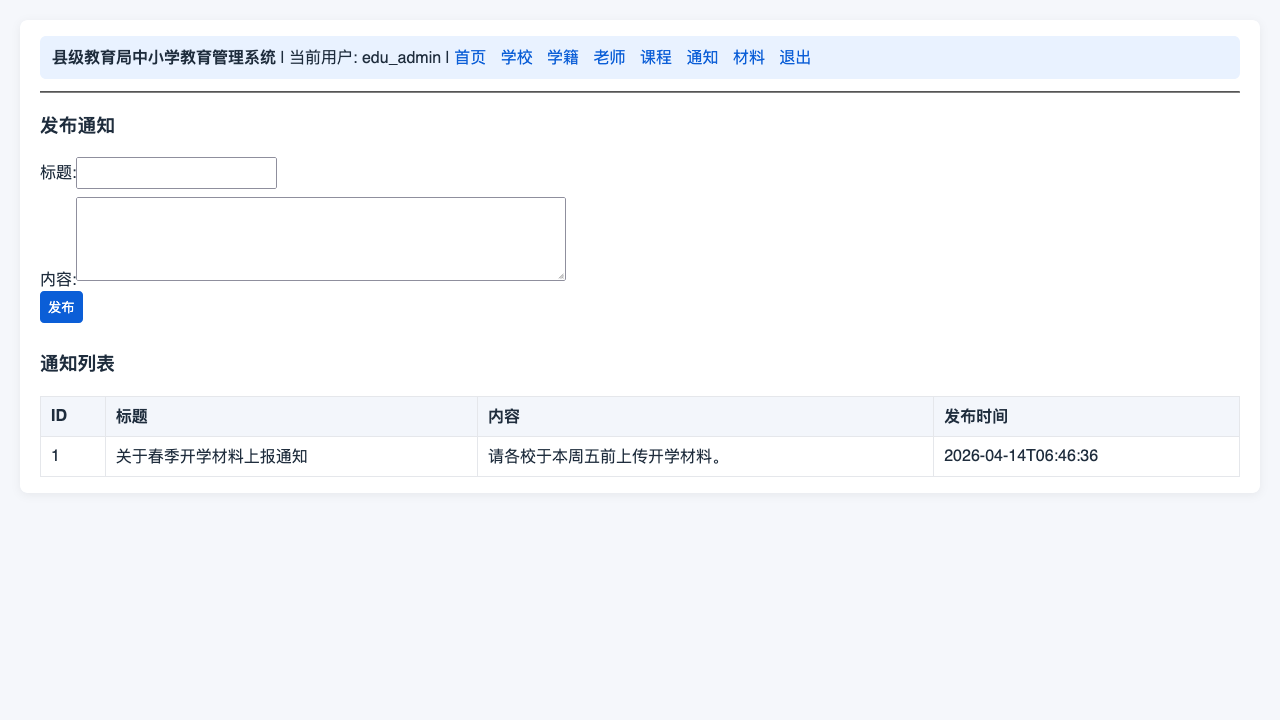Open the 课程 link
This screenshot has height=720, width=1280.
coord(656,58)
